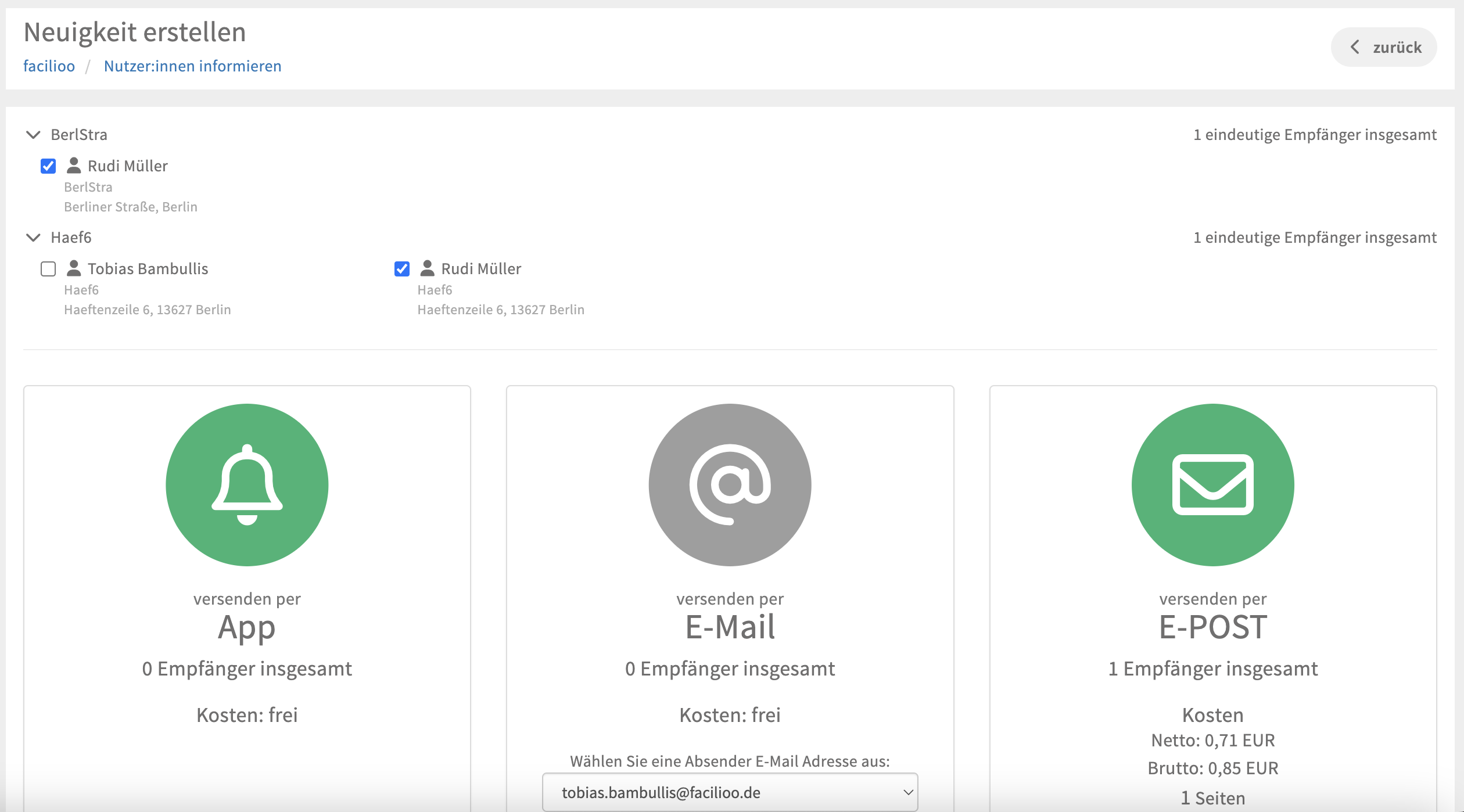This screenshot has height=812, width=1464.
Task: Go to Nutzer:innen informieren breadcrumb
Action: pyautogui.click(x=192, y=66)
